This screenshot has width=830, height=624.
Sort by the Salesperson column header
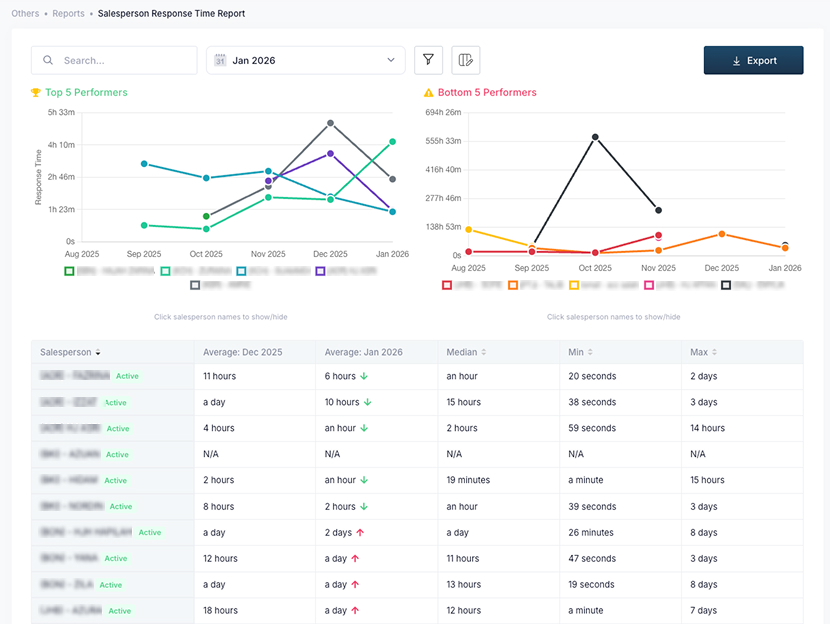point(70,352)
